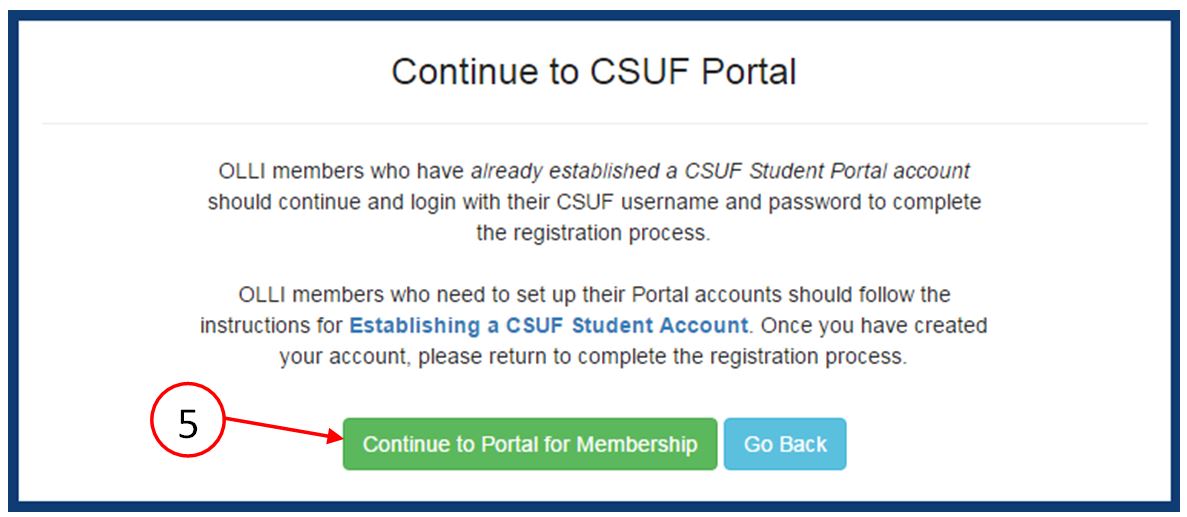
Task: Click the words OLLI members who have in first paragraph
Action: (341, 172)
